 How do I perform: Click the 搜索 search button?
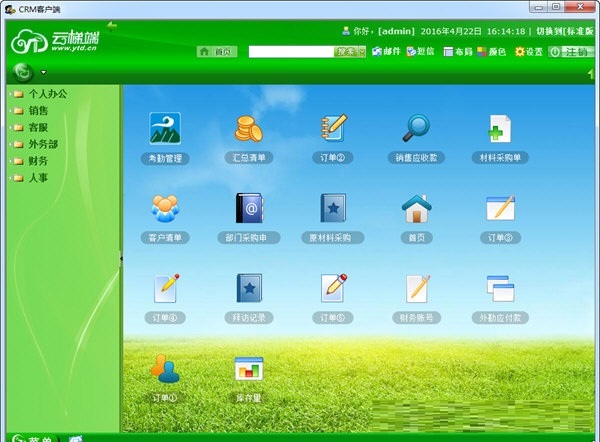[346, 52]
